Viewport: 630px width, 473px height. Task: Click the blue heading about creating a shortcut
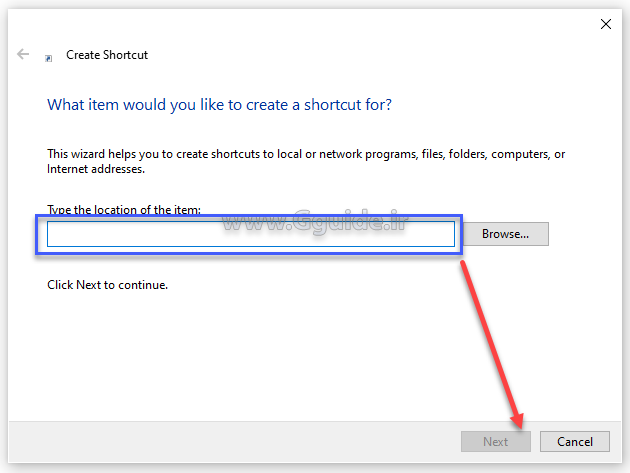[219, 104]
